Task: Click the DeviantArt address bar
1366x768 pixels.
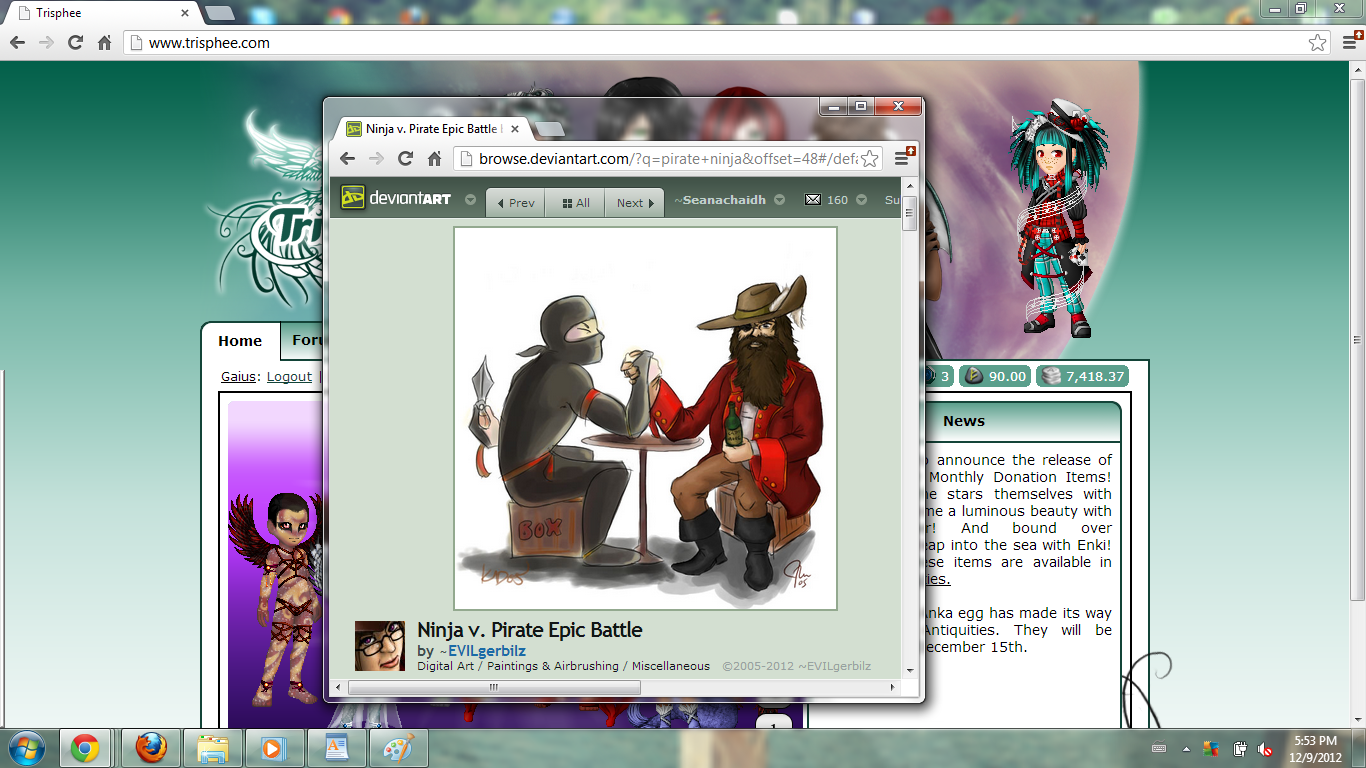Action: click(668, 158)
